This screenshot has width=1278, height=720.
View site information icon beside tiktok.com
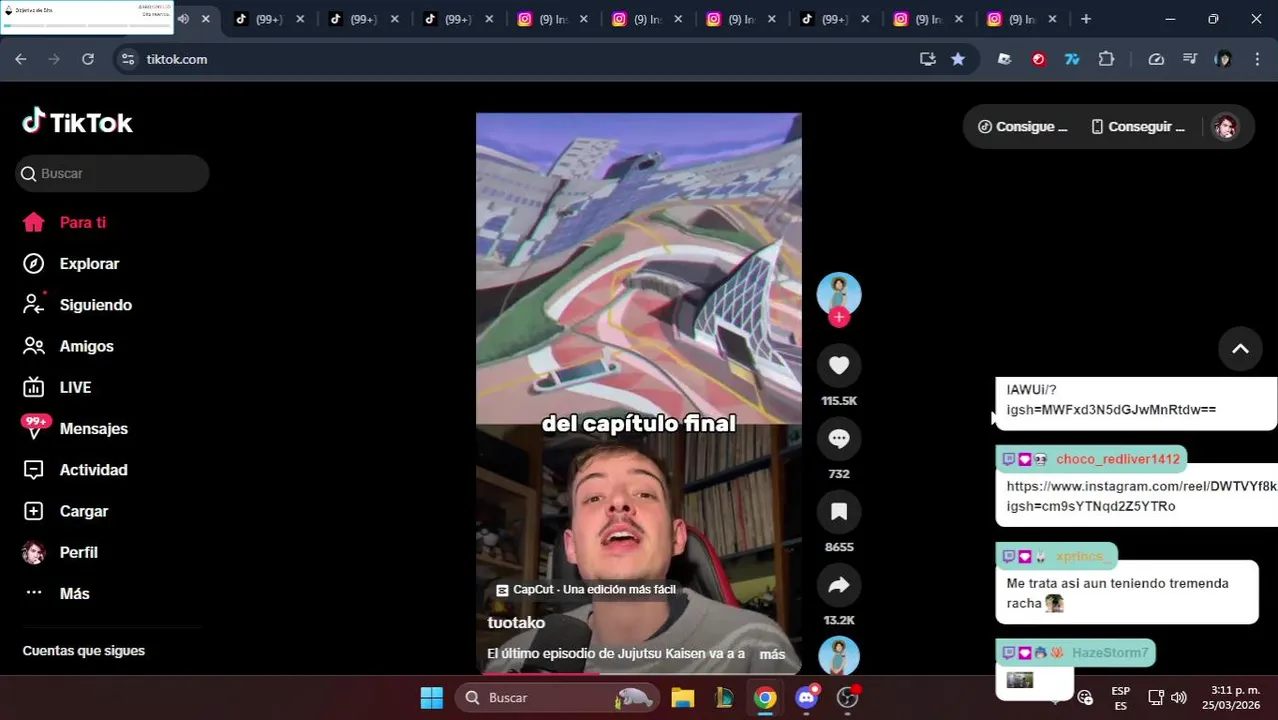[128, 59]
